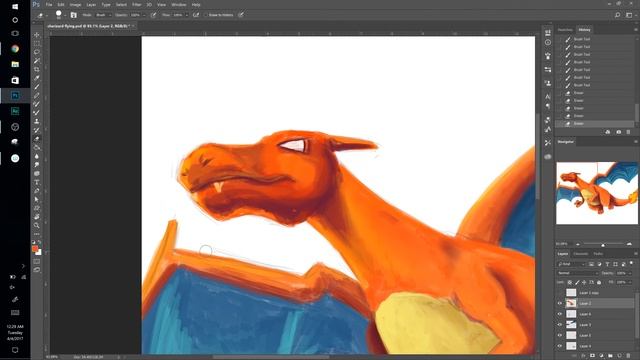Open the eraser tool preset picker arrow

(x=47, y=16)
